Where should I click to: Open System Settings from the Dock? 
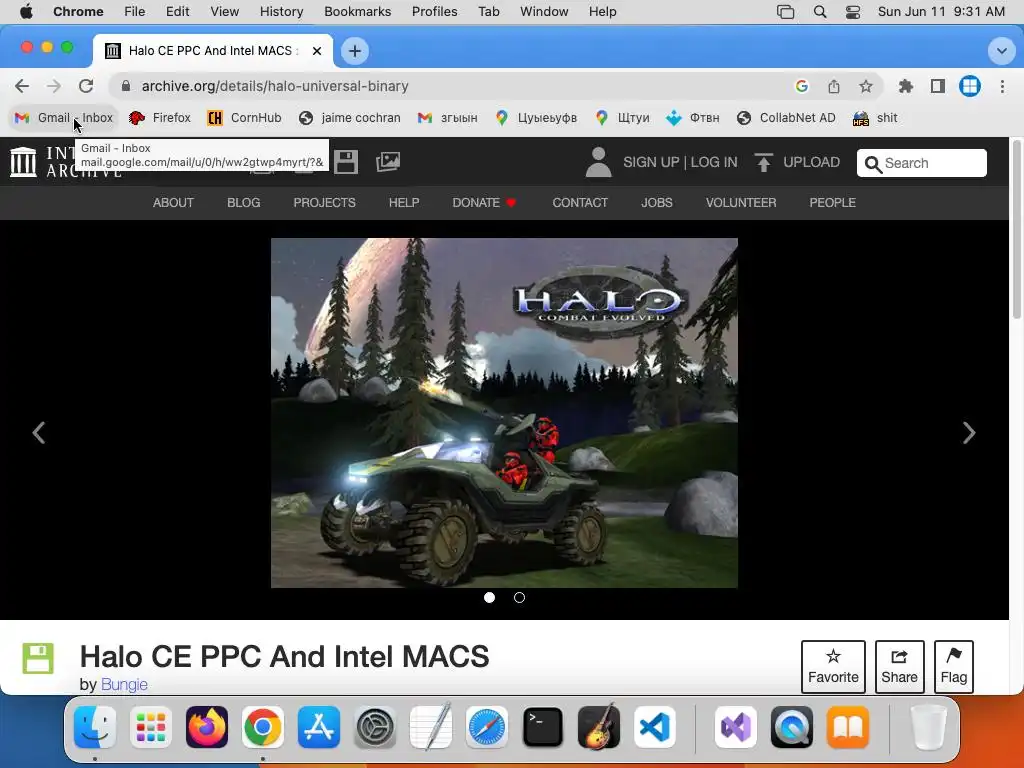coord(375,727)
